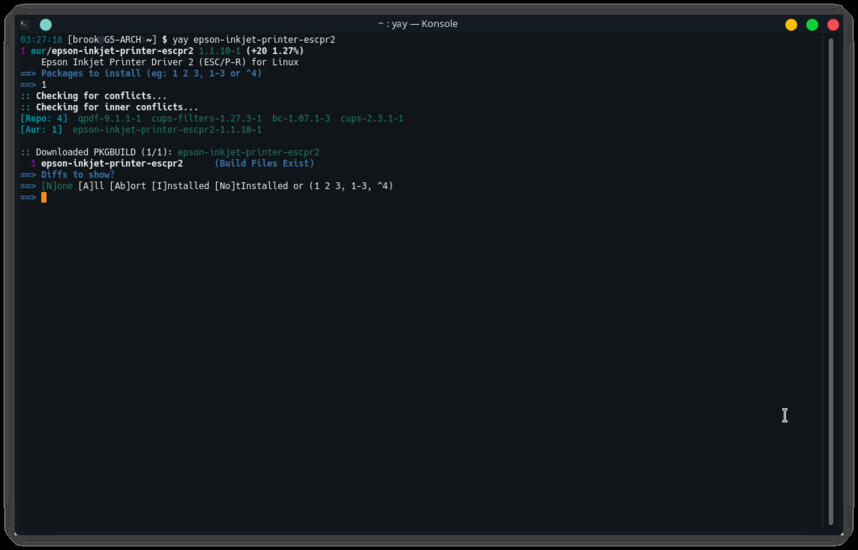Click 'epson-inkjet-printer-escpr2-1.1.10-1' in Aur line
This screenshot has height=550, width=858.
tap(167, 130)
